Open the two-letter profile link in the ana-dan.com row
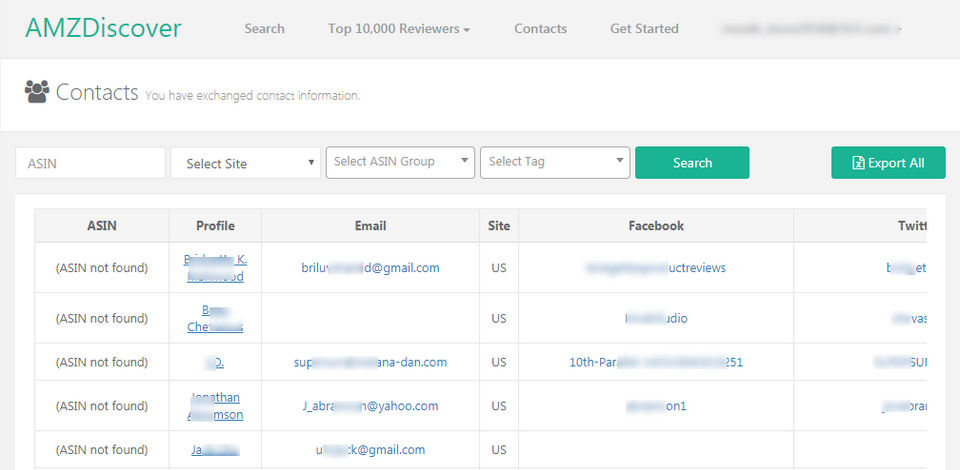Image resolution: width=960 pixels, height=470 pixels. pyautogui.click(x=216, y=362)
